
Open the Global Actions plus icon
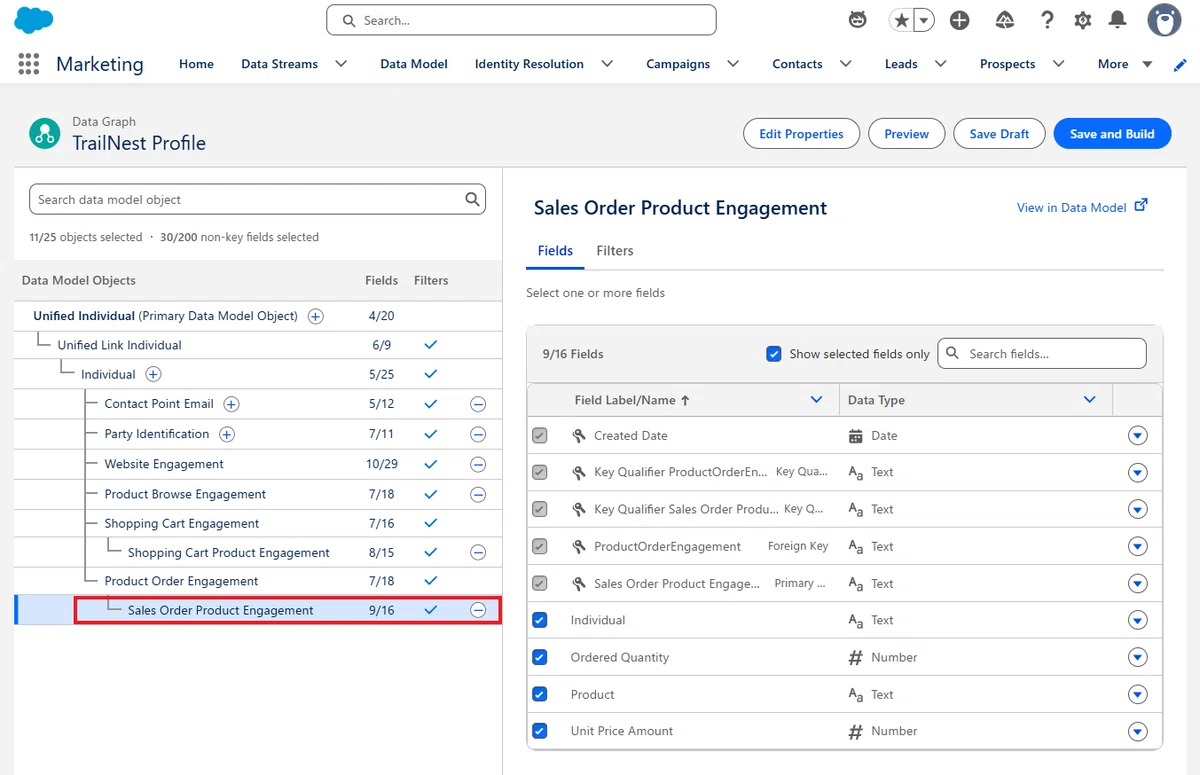[960, 20]
